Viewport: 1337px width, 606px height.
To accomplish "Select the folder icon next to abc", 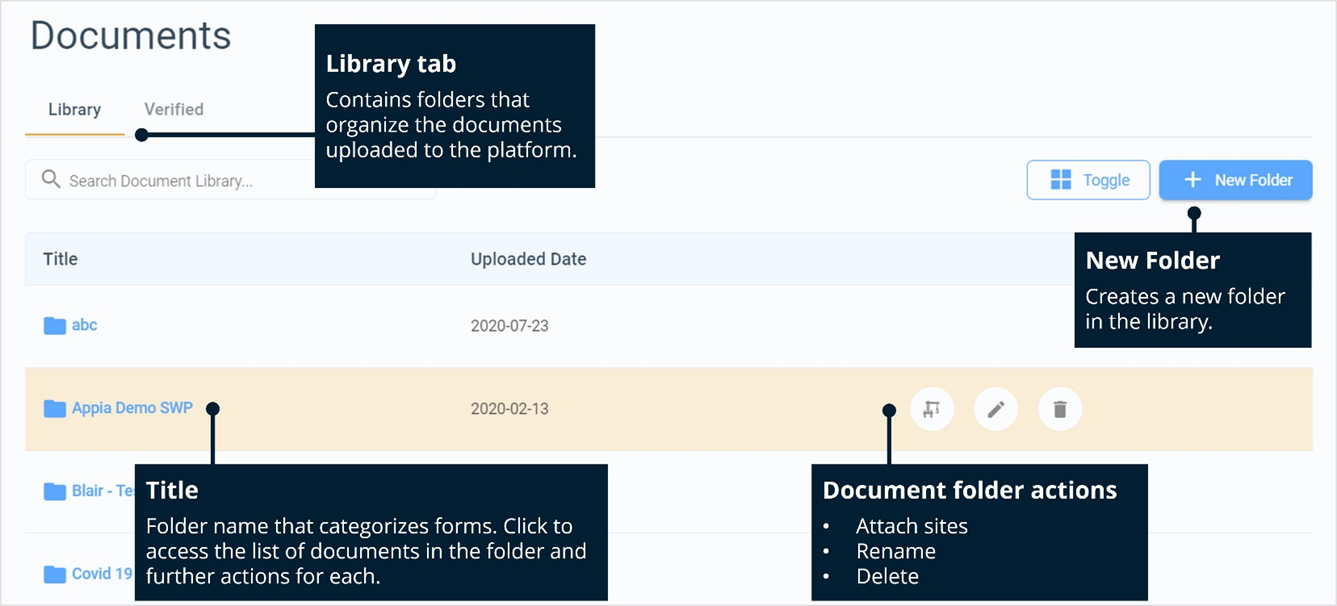I will coord(53,325).
